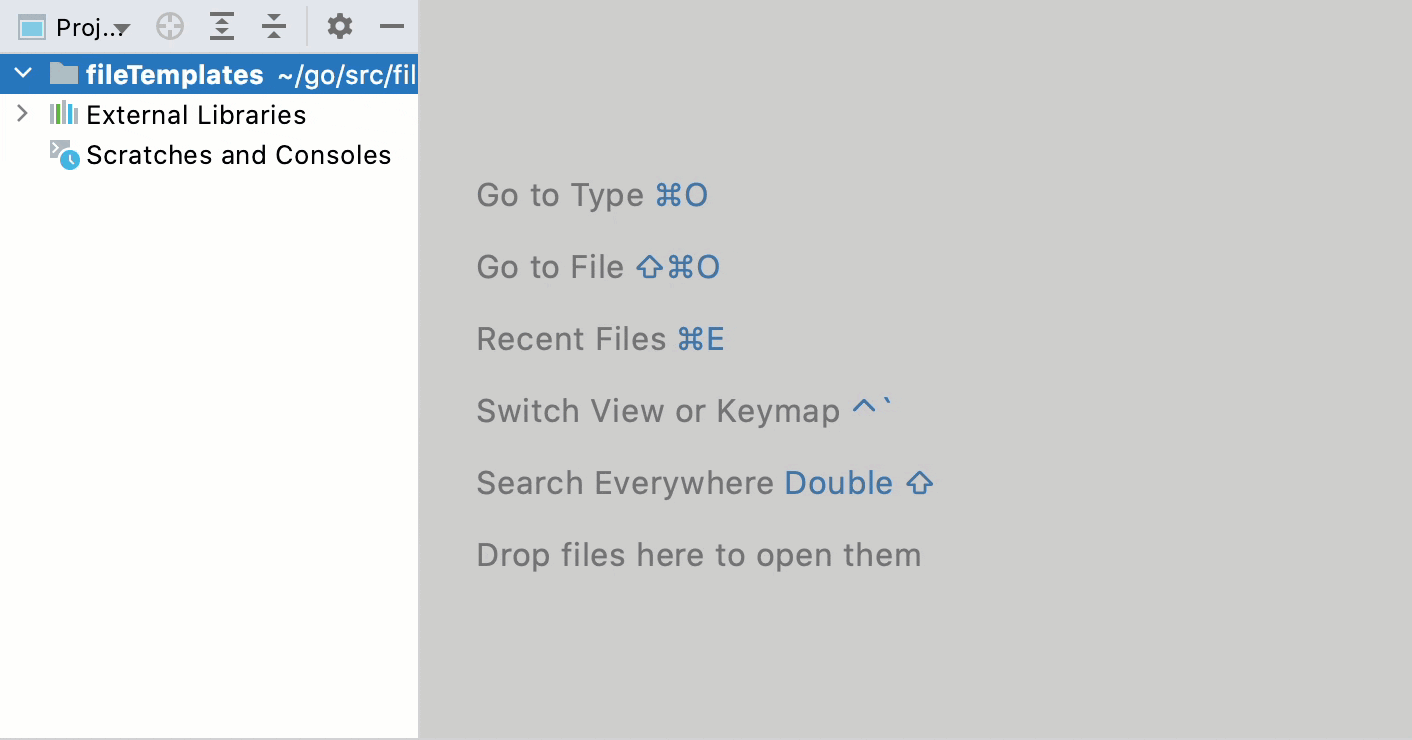Open the Project view mode dropdown
This screenshot has width=1412, height=740.
120,27
